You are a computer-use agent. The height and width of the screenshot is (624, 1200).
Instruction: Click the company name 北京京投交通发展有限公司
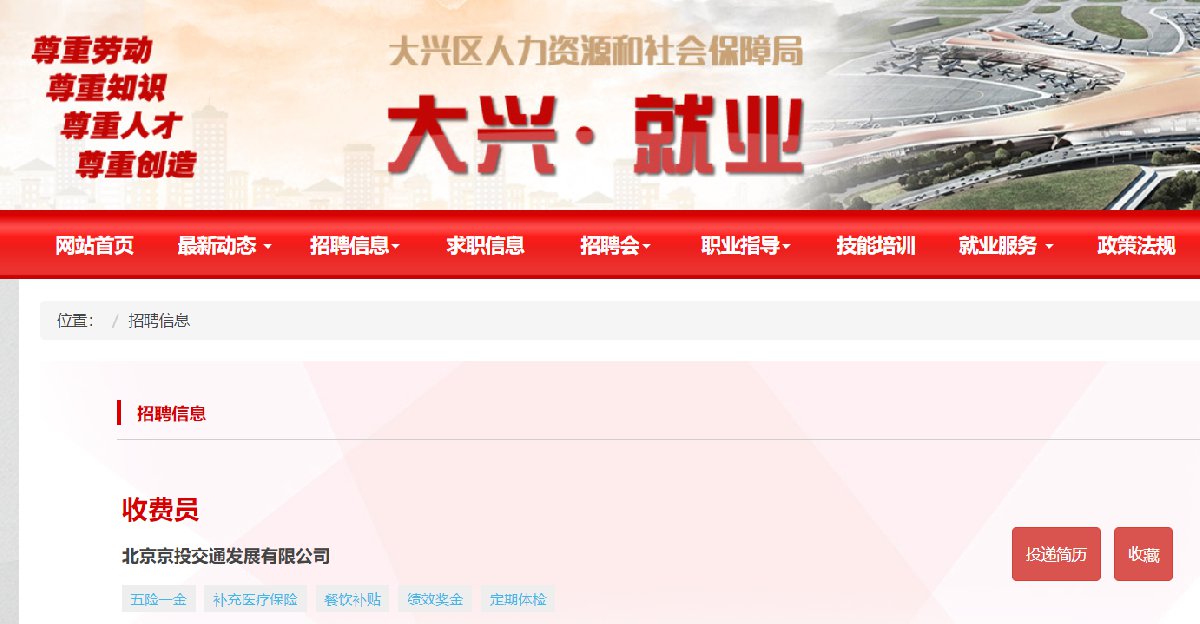[226, 556]
